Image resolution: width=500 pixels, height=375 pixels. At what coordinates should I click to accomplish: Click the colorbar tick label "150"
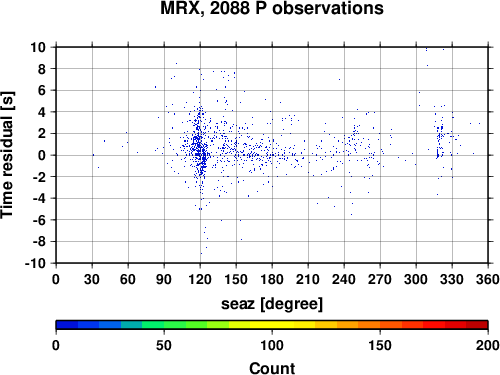(x=380, y=345)
